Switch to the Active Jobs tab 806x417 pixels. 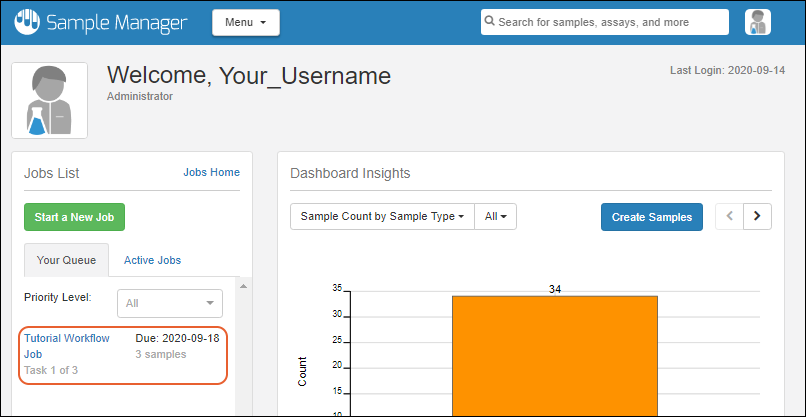pos(152,260)
